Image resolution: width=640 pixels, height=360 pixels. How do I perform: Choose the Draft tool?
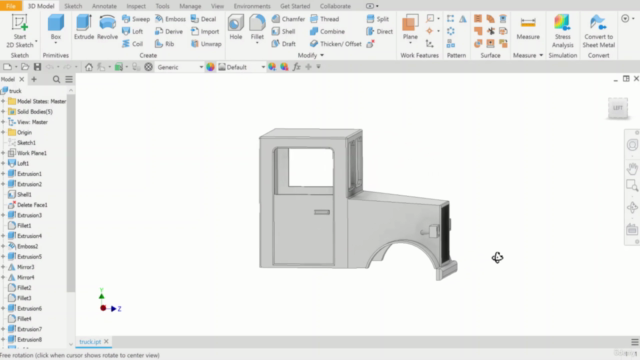click(x=283, y=44)
